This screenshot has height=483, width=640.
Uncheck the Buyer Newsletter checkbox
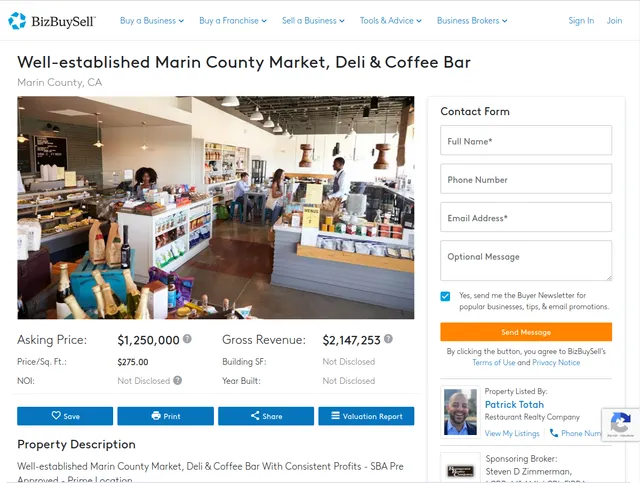click(x=445, y=296)
